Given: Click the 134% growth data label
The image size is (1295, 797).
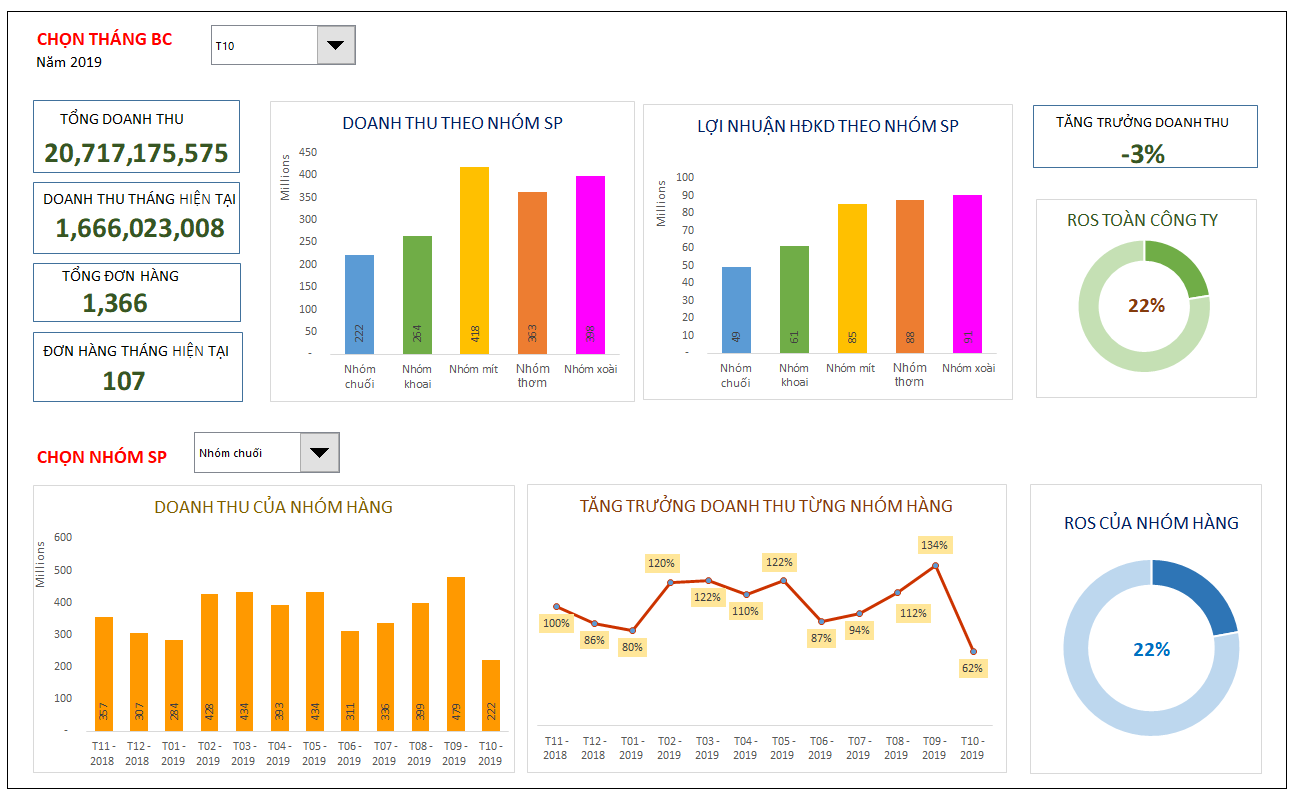Looking at the screenshot, I should coord(934,545).
